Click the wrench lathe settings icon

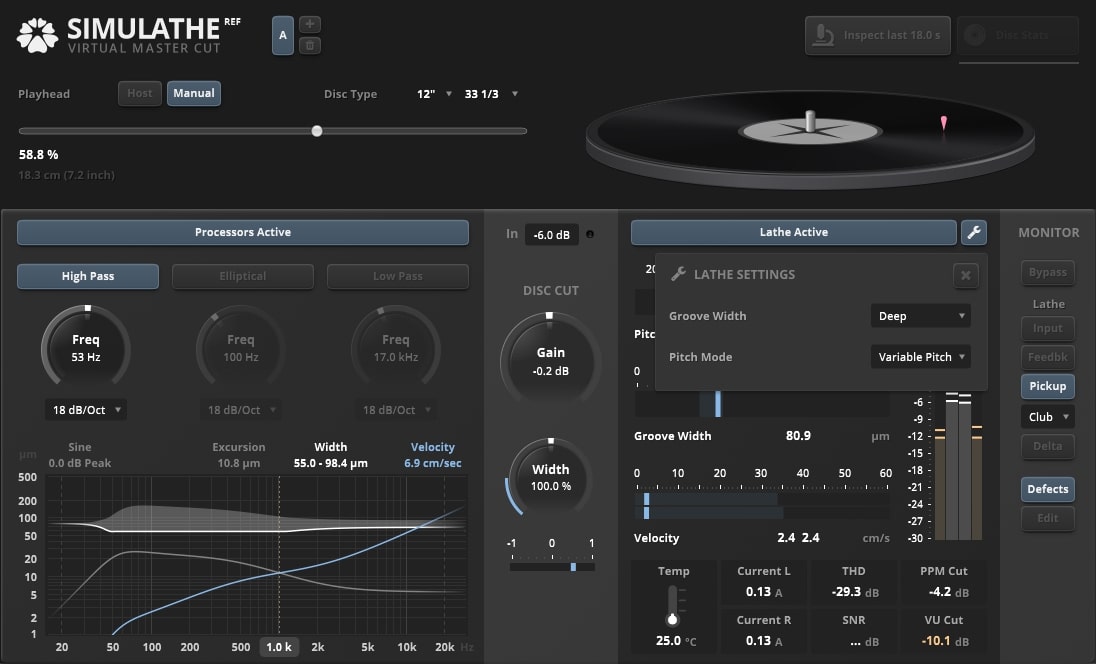[x=973, y=232]
